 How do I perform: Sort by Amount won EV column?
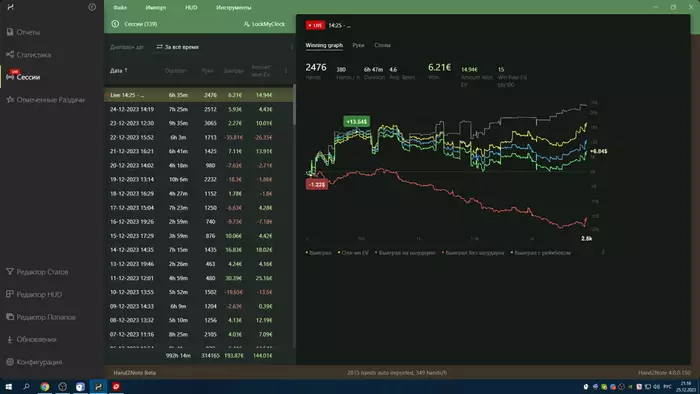tap(261, 71)
